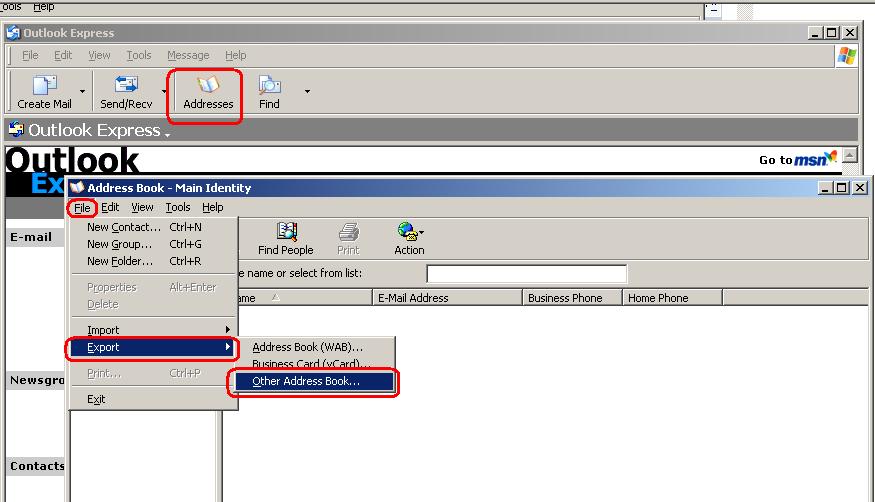875x502 pixels.
Task: Click the Windows logo in Outlook Express
Action: click(847, 56)
